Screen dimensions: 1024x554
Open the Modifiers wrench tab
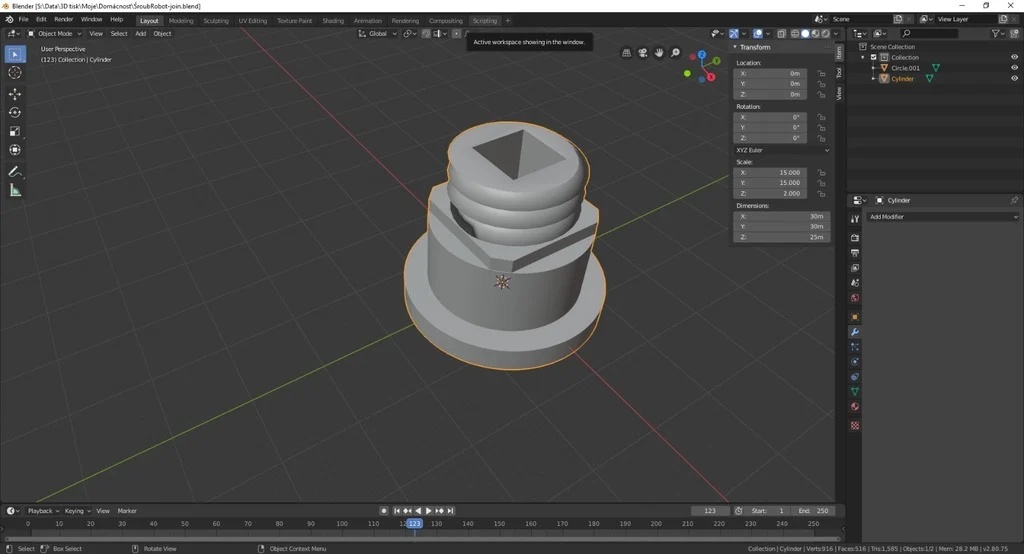(x=855, y=332)
